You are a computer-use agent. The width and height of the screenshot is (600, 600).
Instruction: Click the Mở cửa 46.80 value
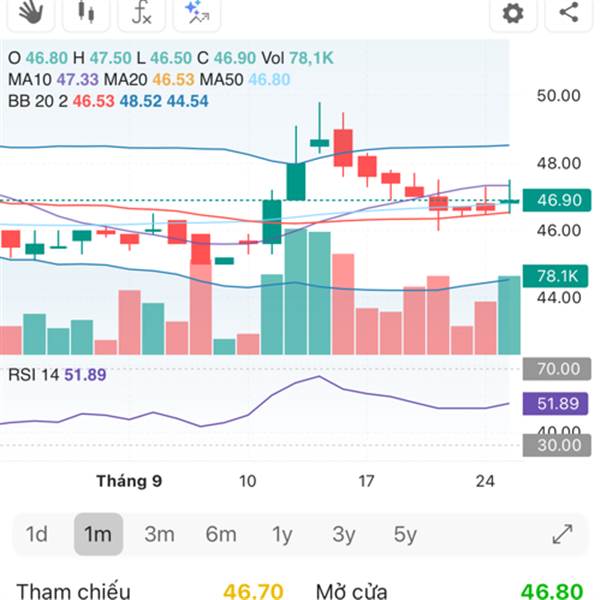coord(552,591)
